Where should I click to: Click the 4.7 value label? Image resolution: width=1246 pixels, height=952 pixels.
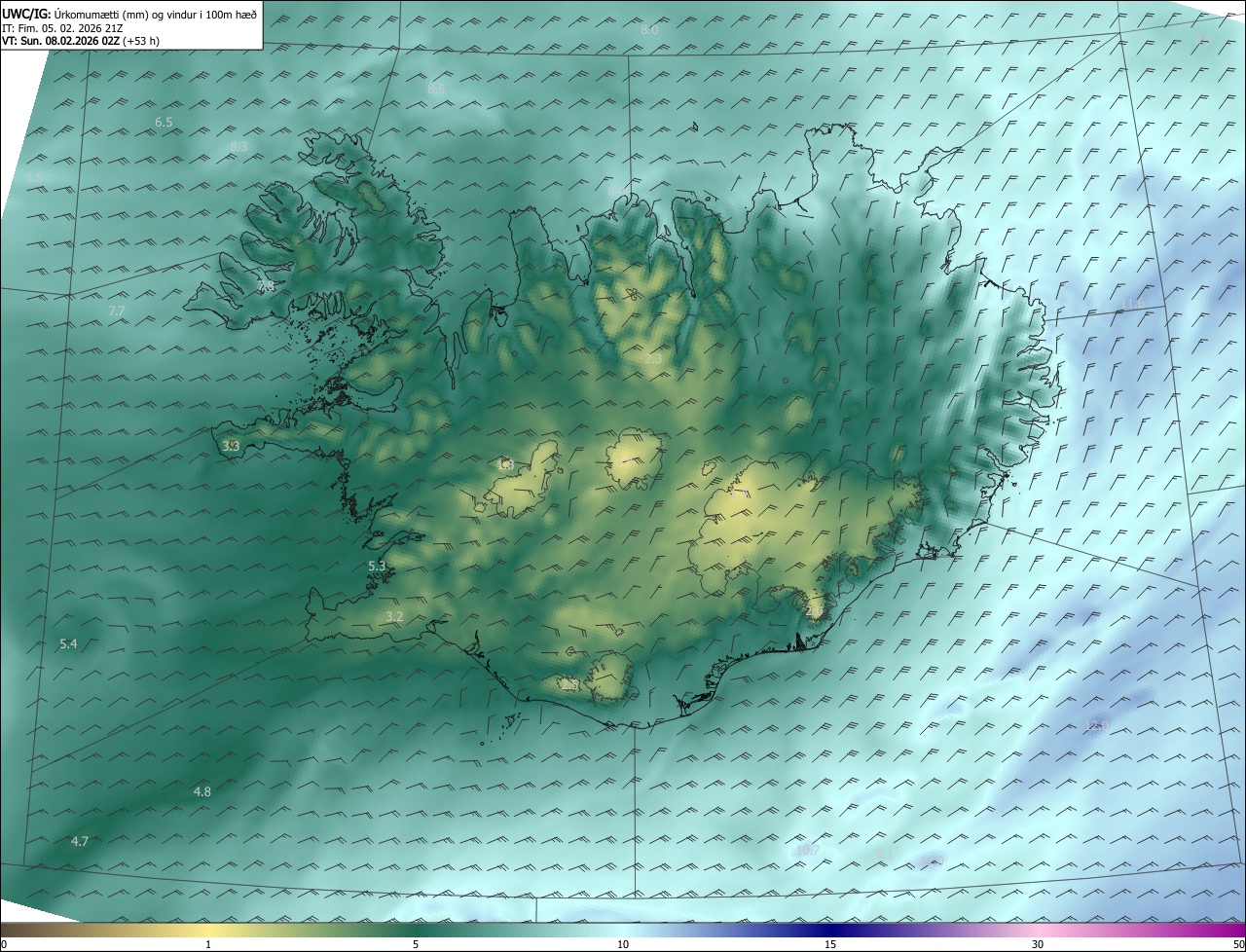(80, 841)
